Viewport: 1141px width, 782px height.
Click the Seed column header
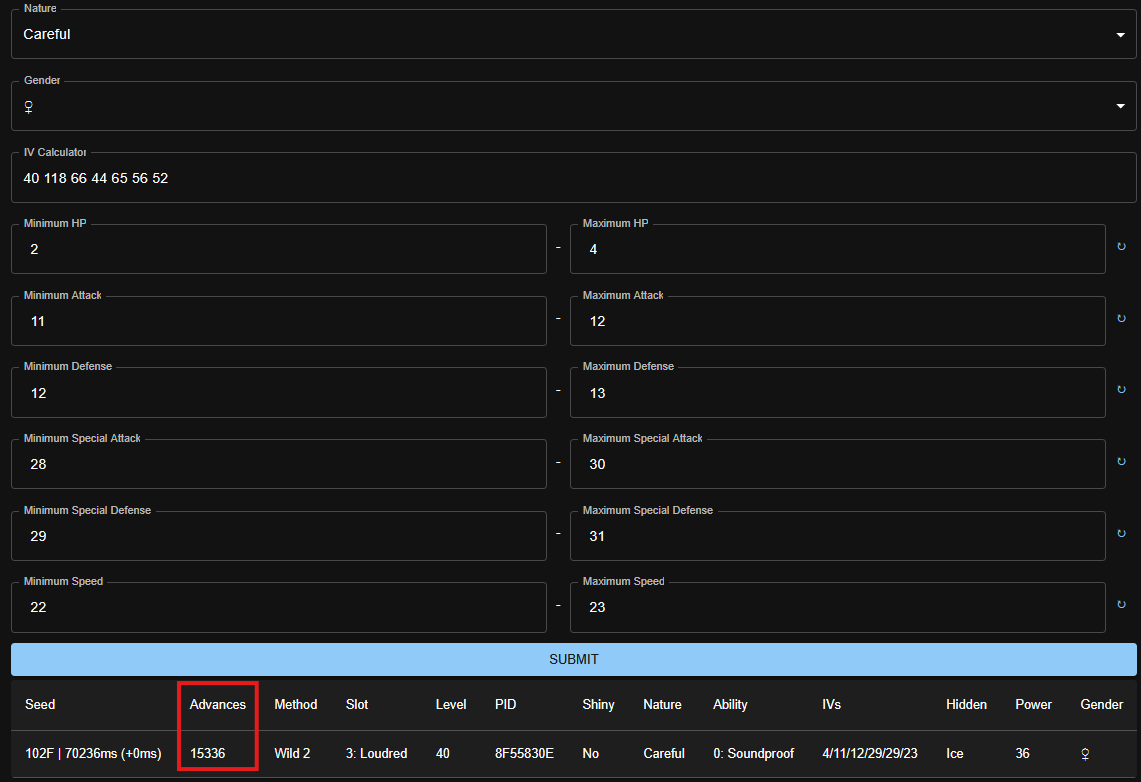click(x=40, y=704)
